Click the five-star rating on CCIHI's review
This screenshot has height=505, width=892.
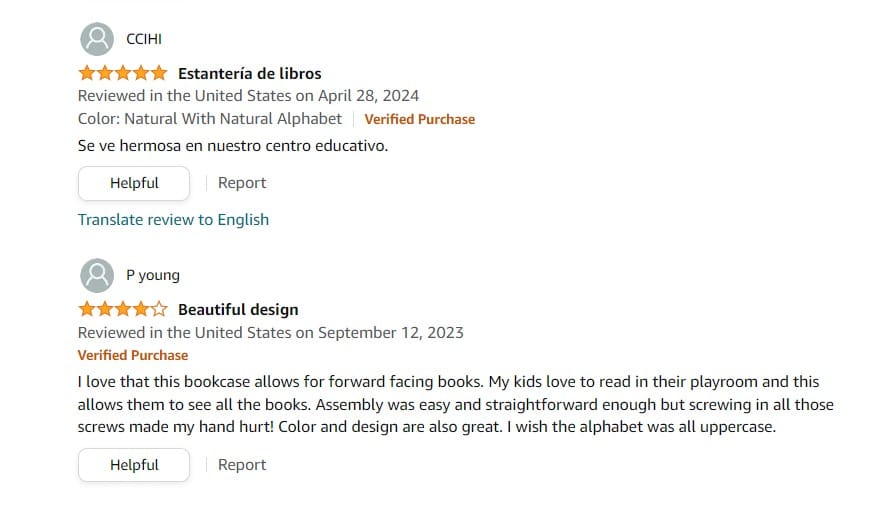pyautogui.click(x=123, y=73)
